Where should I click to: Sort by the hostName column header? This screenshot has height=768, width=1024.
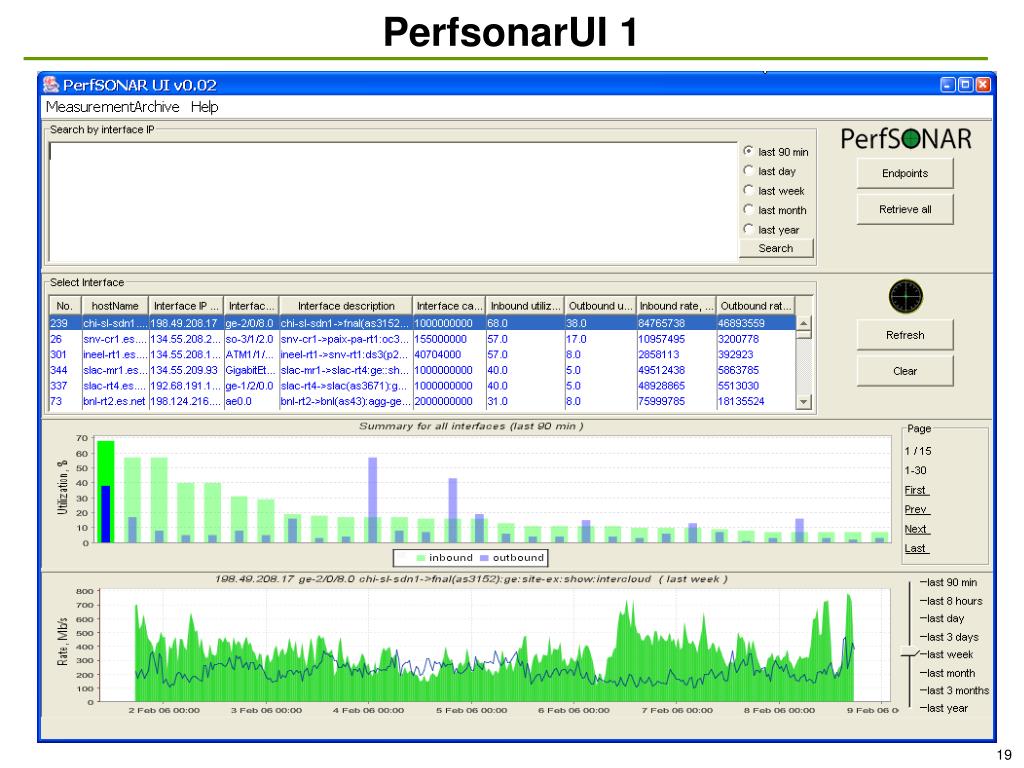[x=114, y=306]
